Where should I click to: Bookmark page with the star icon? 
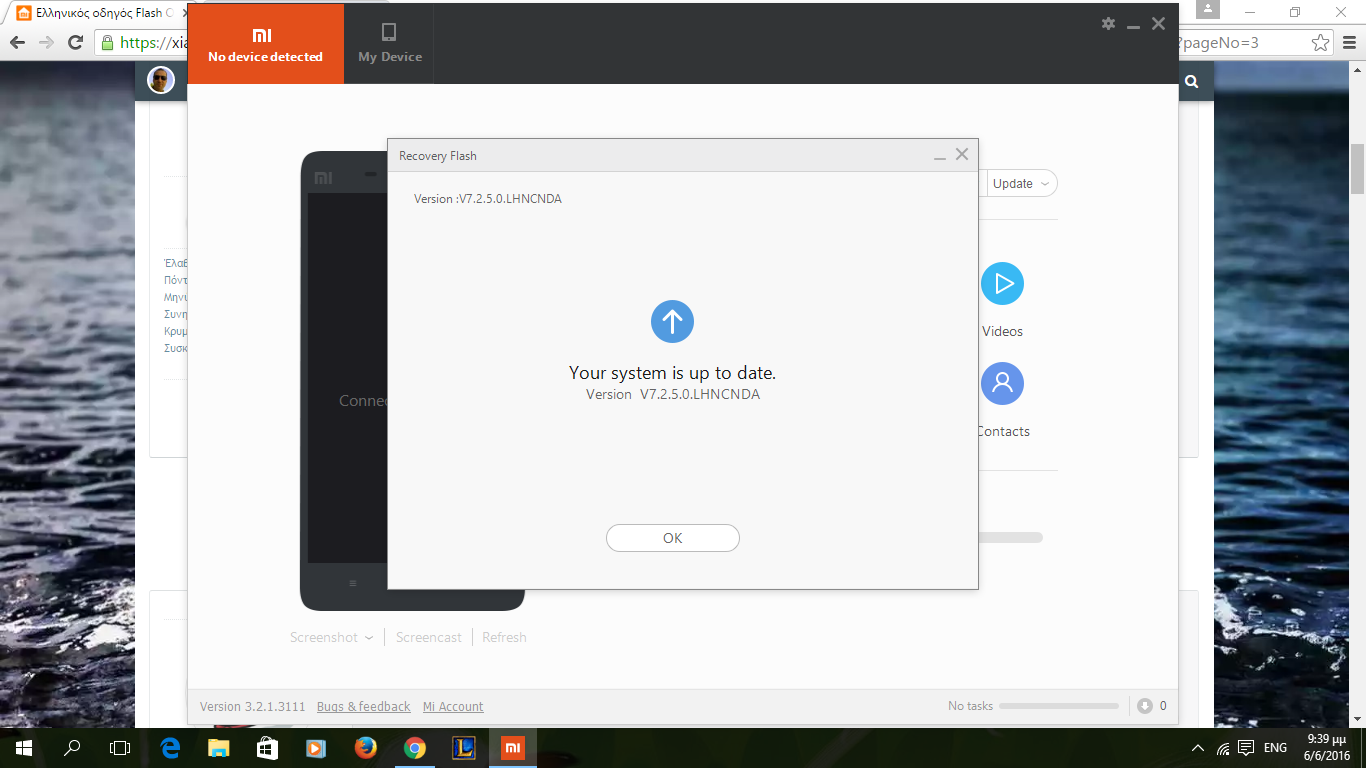pos(1320,43)
